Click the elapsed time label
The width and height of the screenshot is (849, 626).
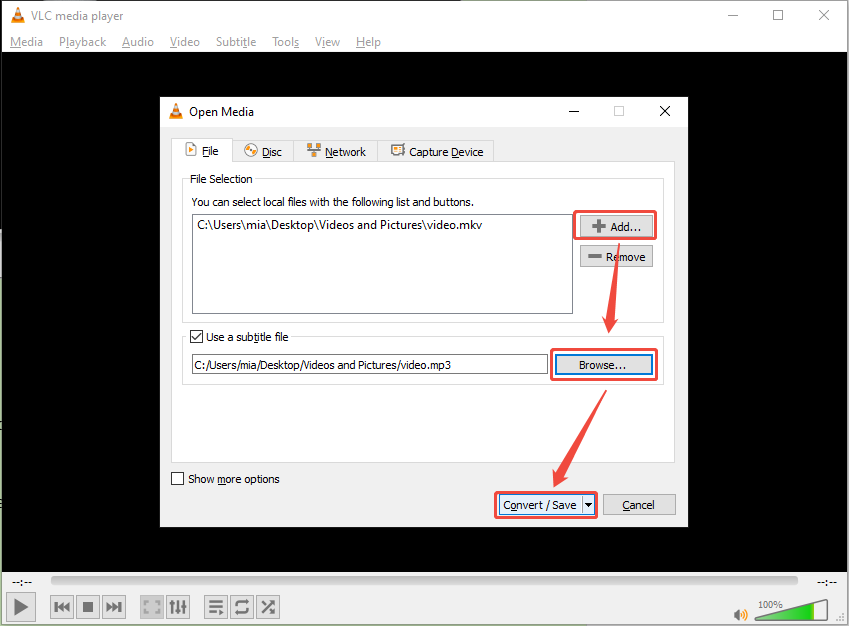coord(22,582)
